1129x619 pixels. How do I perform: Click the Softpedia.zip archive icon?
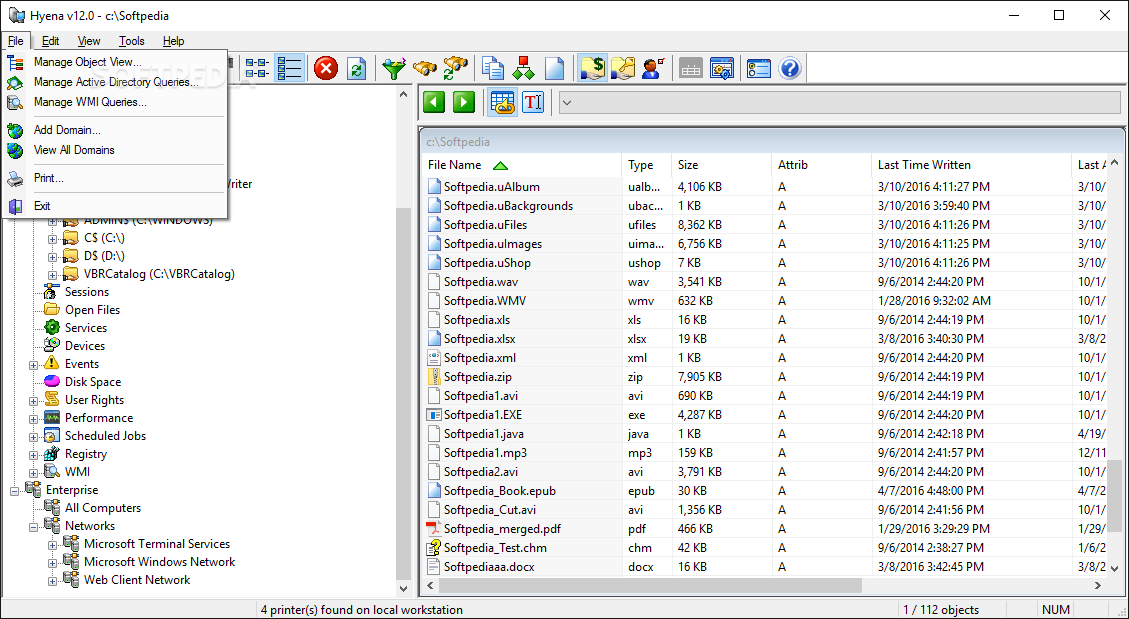(x=433, y=376)
